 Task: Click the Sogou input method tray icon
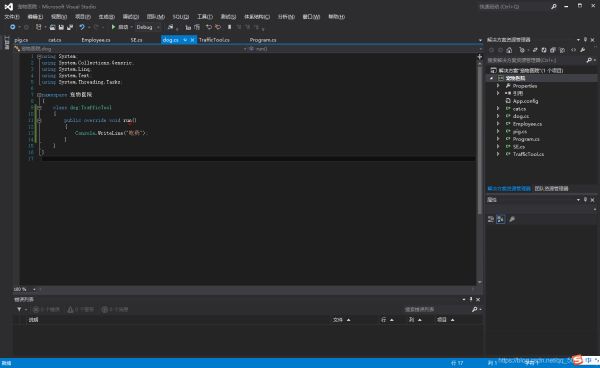tap(577, 360)
